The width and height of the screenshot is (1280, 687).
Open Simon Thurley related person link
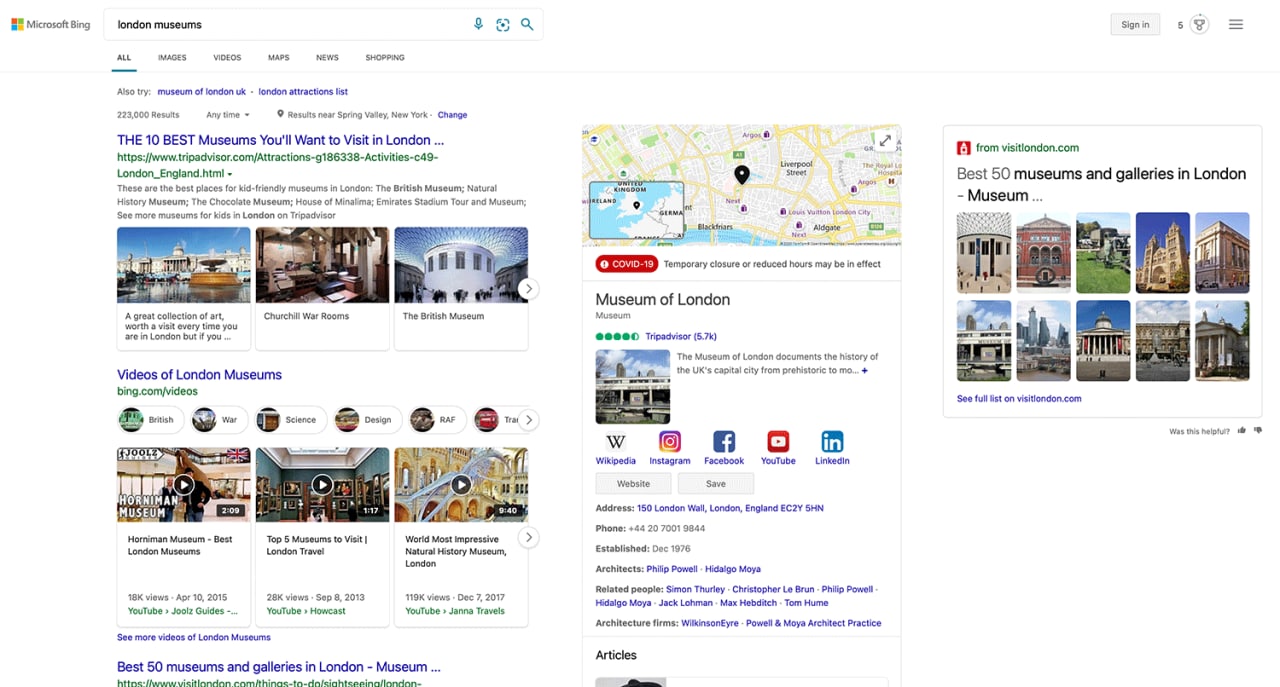[695, 590]
